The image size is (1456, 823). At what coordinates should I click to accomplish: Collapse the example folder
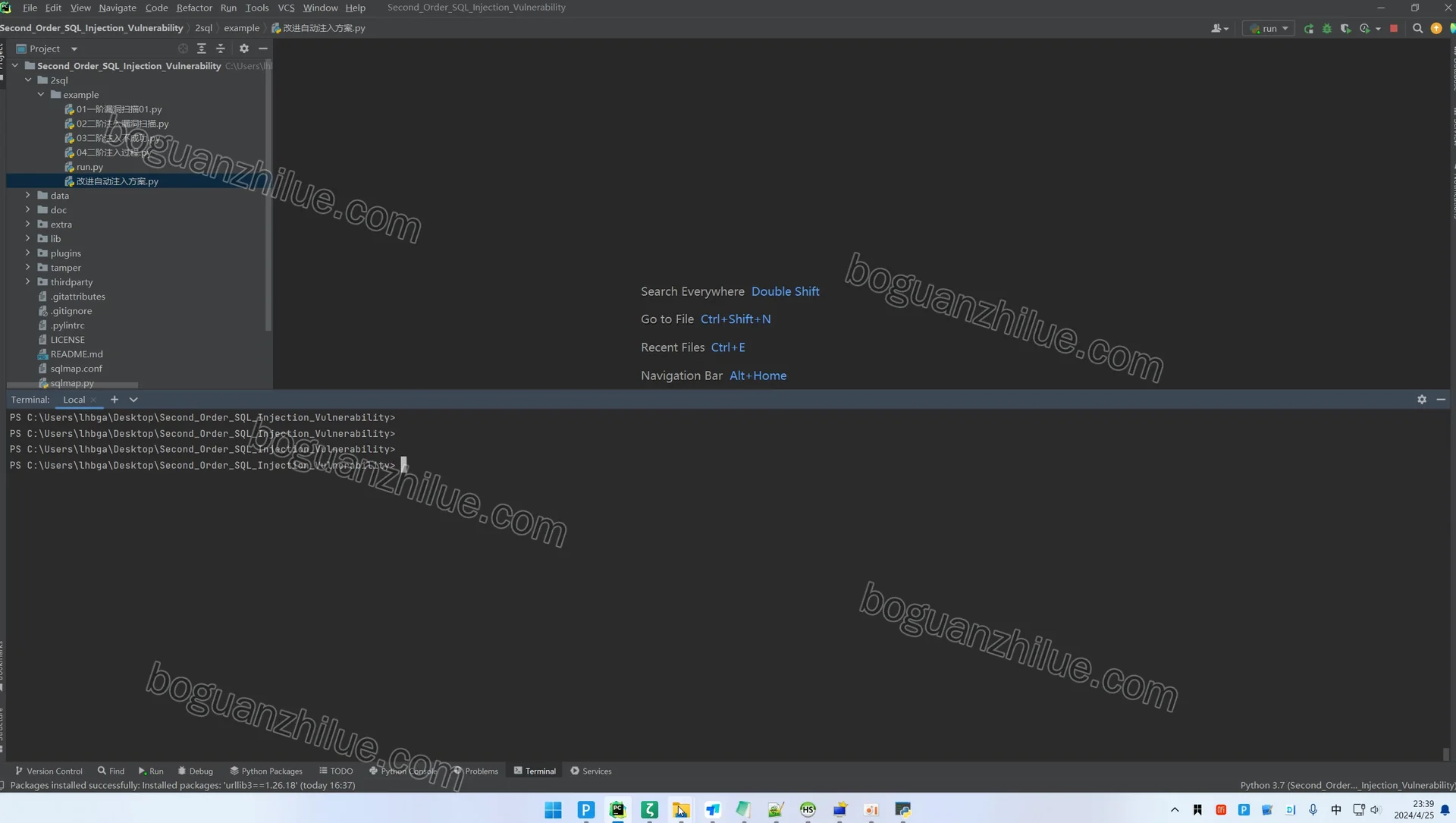point(41,95)
